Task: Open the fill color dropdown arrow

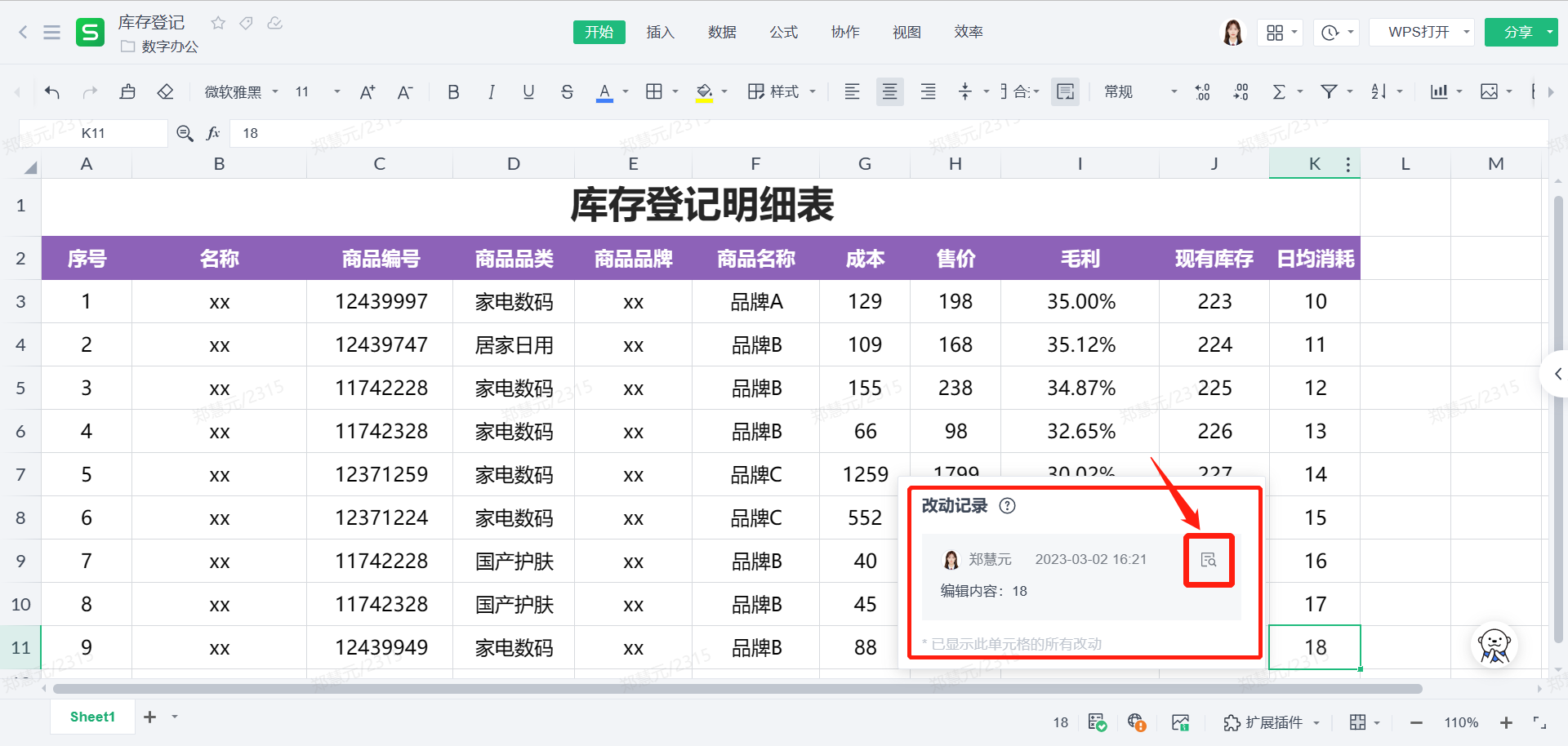Action: pos(724,91)
